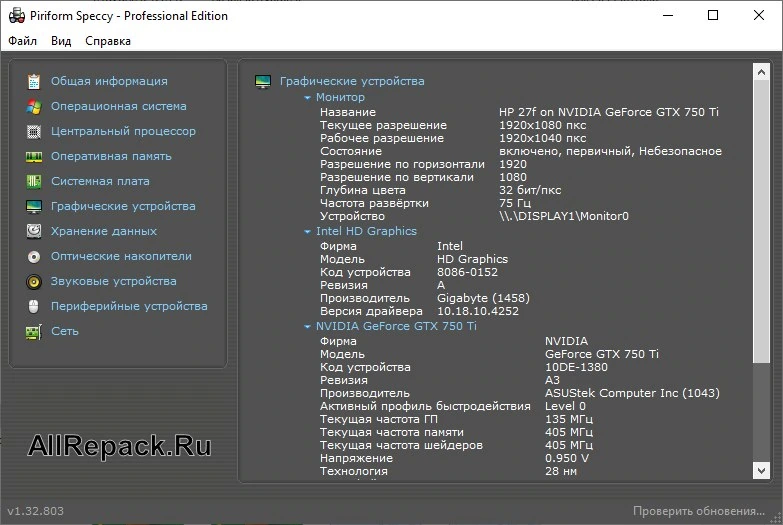783x525 pixels.
Task: Click the Текущее разрешение row label
Action: [x=384, y=125]
